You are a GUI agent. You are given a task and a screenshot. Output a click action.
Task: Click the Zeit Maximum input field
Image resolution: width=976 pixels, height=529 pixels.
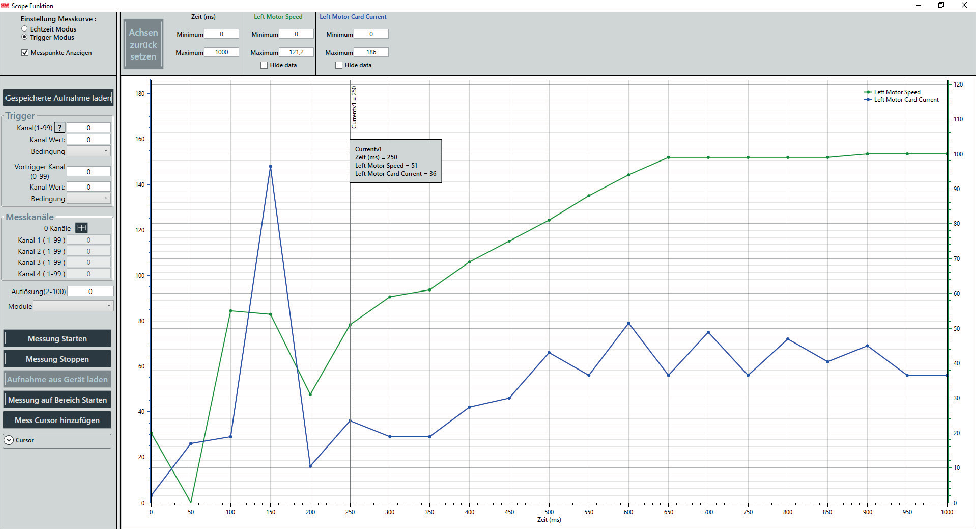(220, 51)
